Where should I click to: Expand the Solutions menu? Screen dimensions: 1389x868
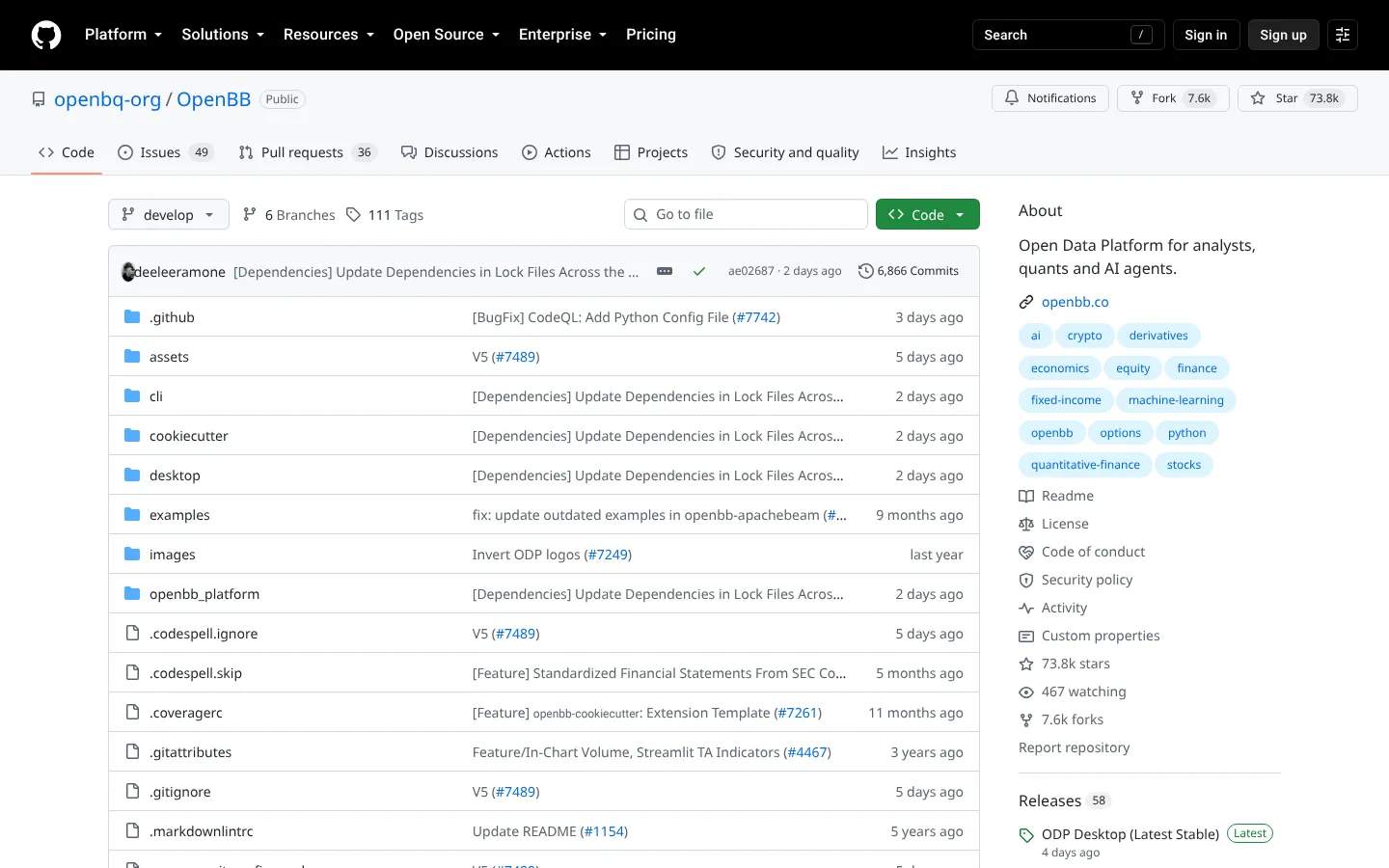pos(223,35)
